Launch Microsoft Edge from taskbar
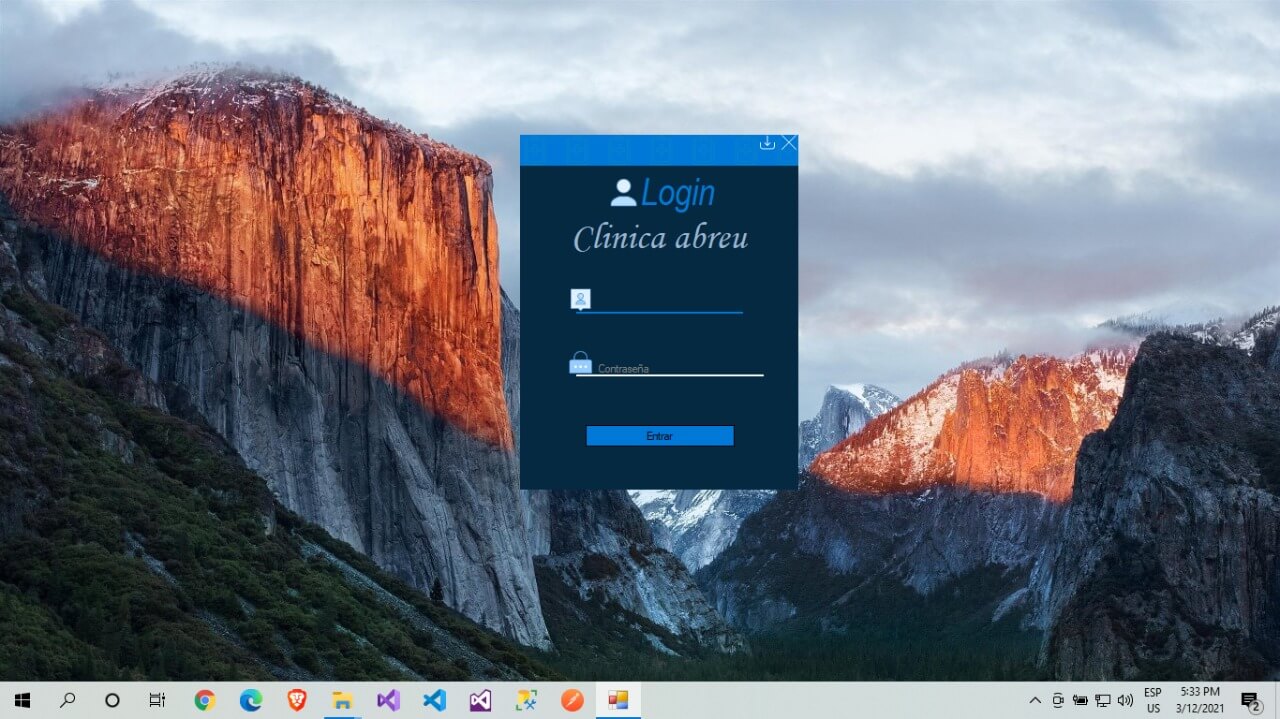Screen dimensions: 1280x719 pos(251,700)
